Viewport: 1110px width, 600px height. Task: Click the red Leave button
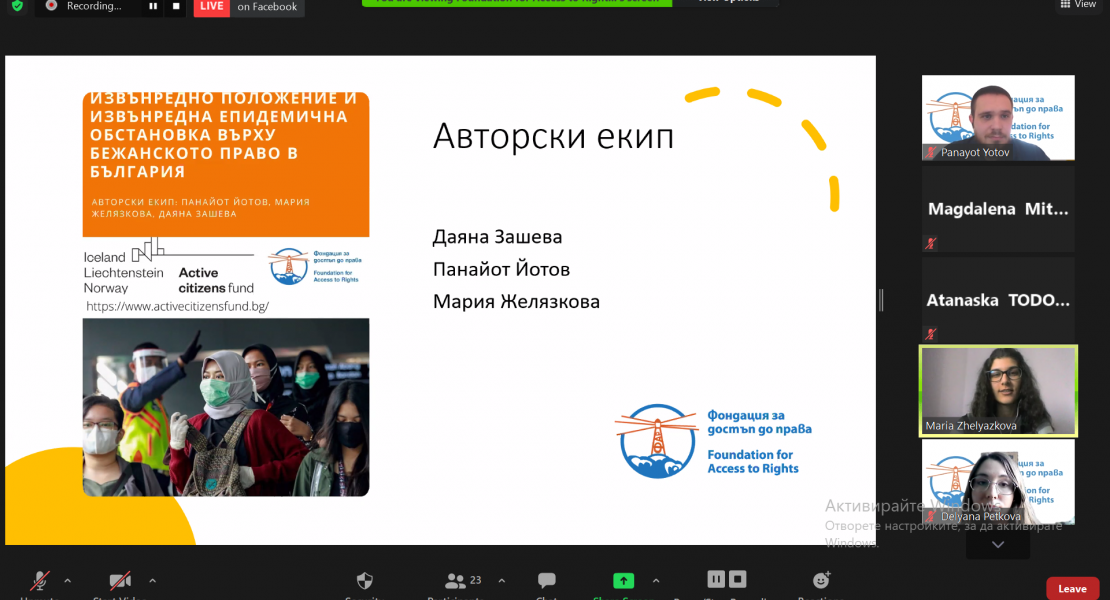[x=1072, y=589]
